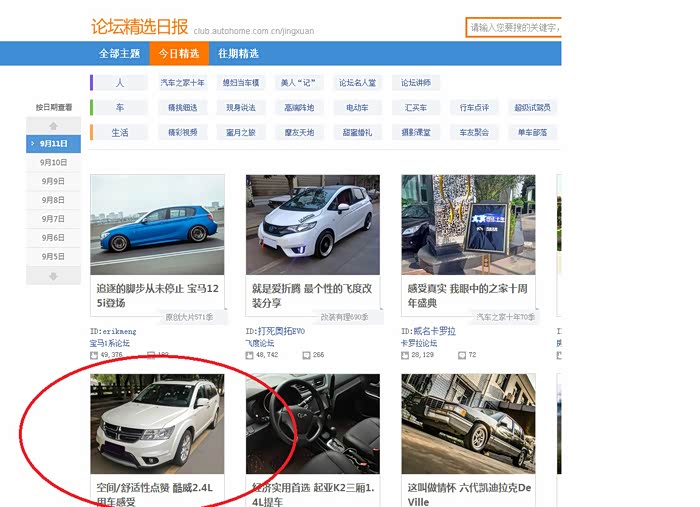Open author ID:erikmeng profile
Image resolution: width=700 pixels, height=507 pixels.
113,331
